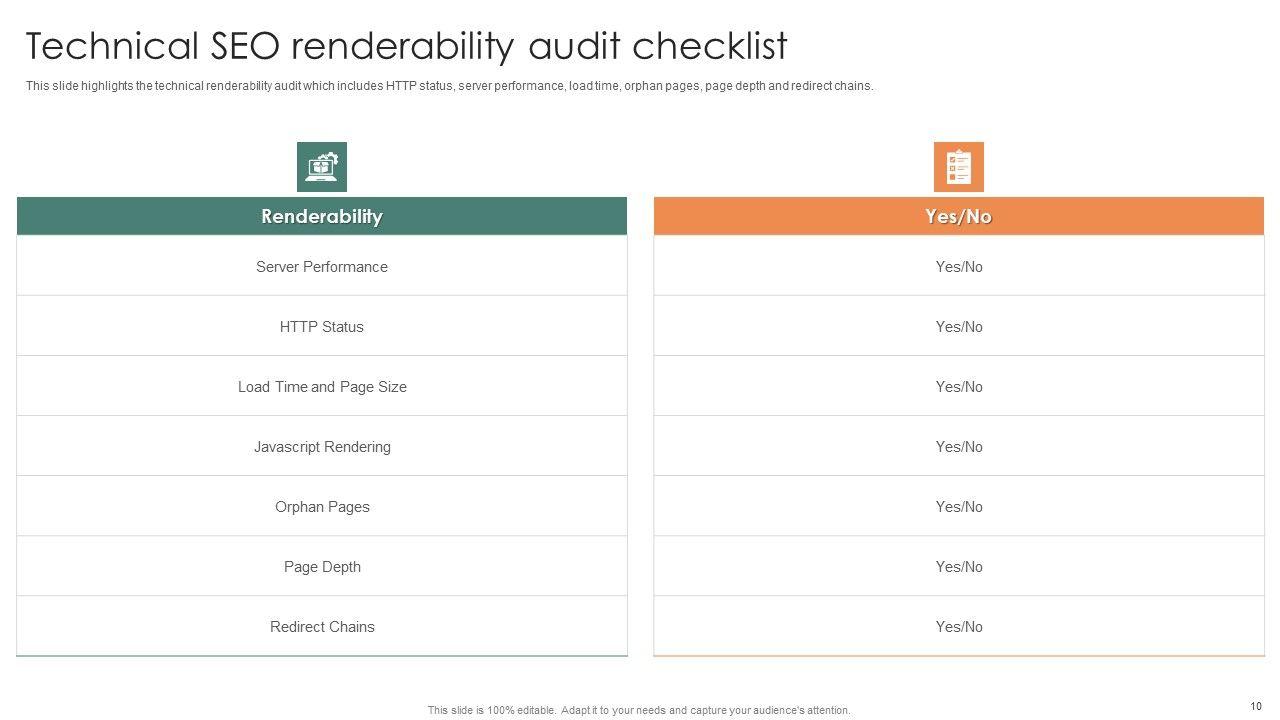Click the slide number 10
The image size is (1280, 720).
pos(1255,706)
